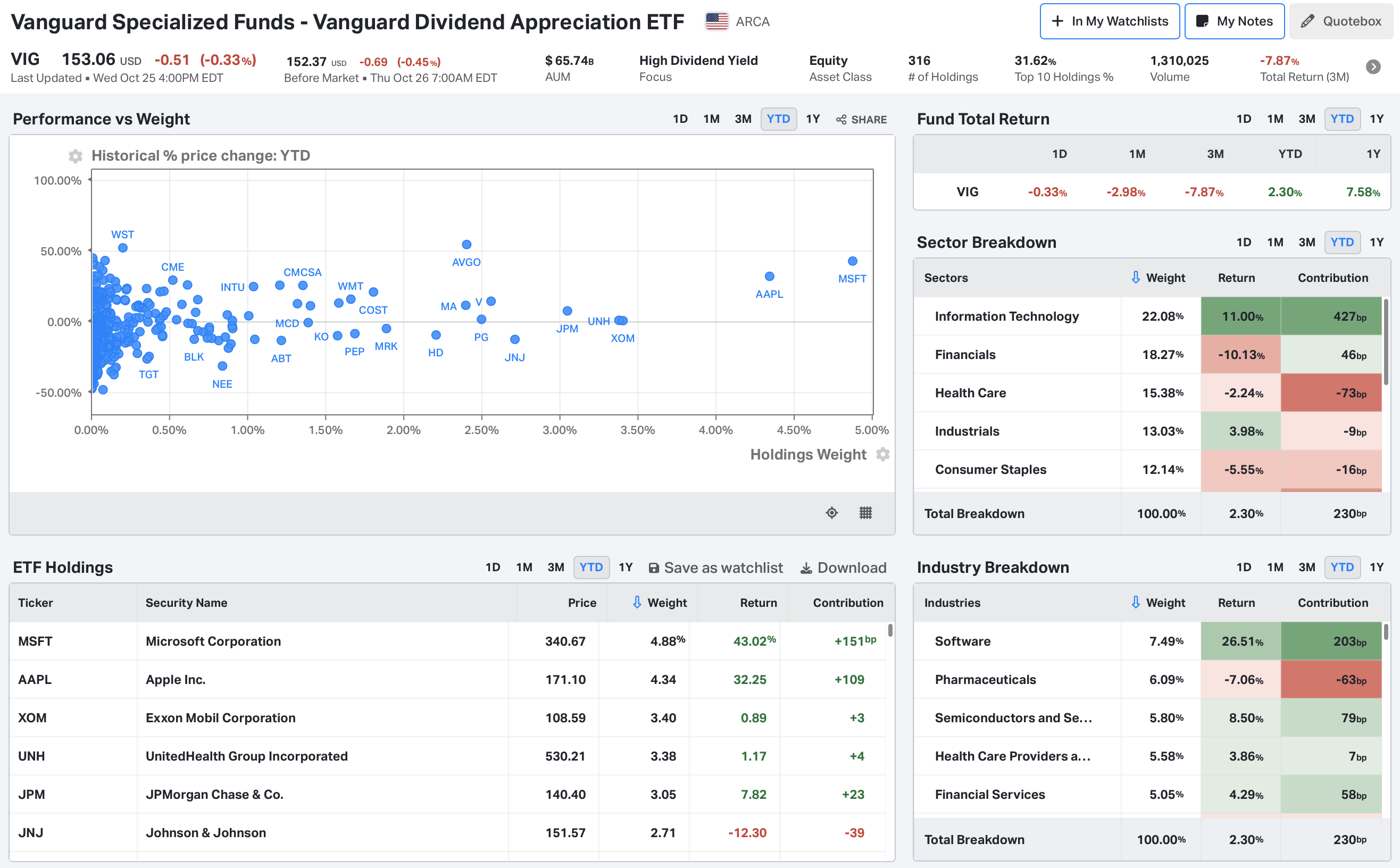1400x868 pixels.
Task: Open the JNJ ticker in holdings
Action: (x=30, y=833)
